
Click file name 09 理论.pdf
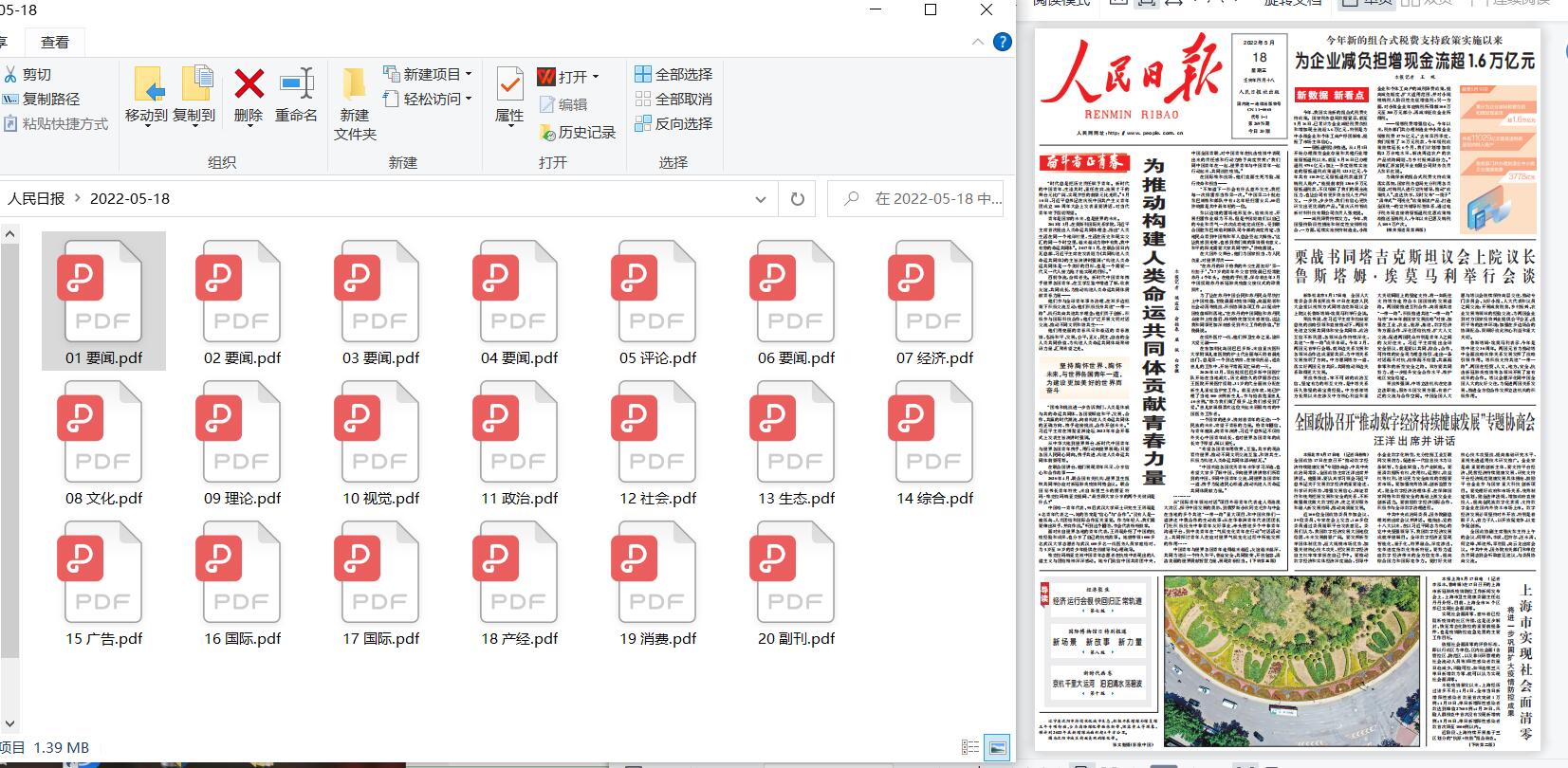pos(242,499)
